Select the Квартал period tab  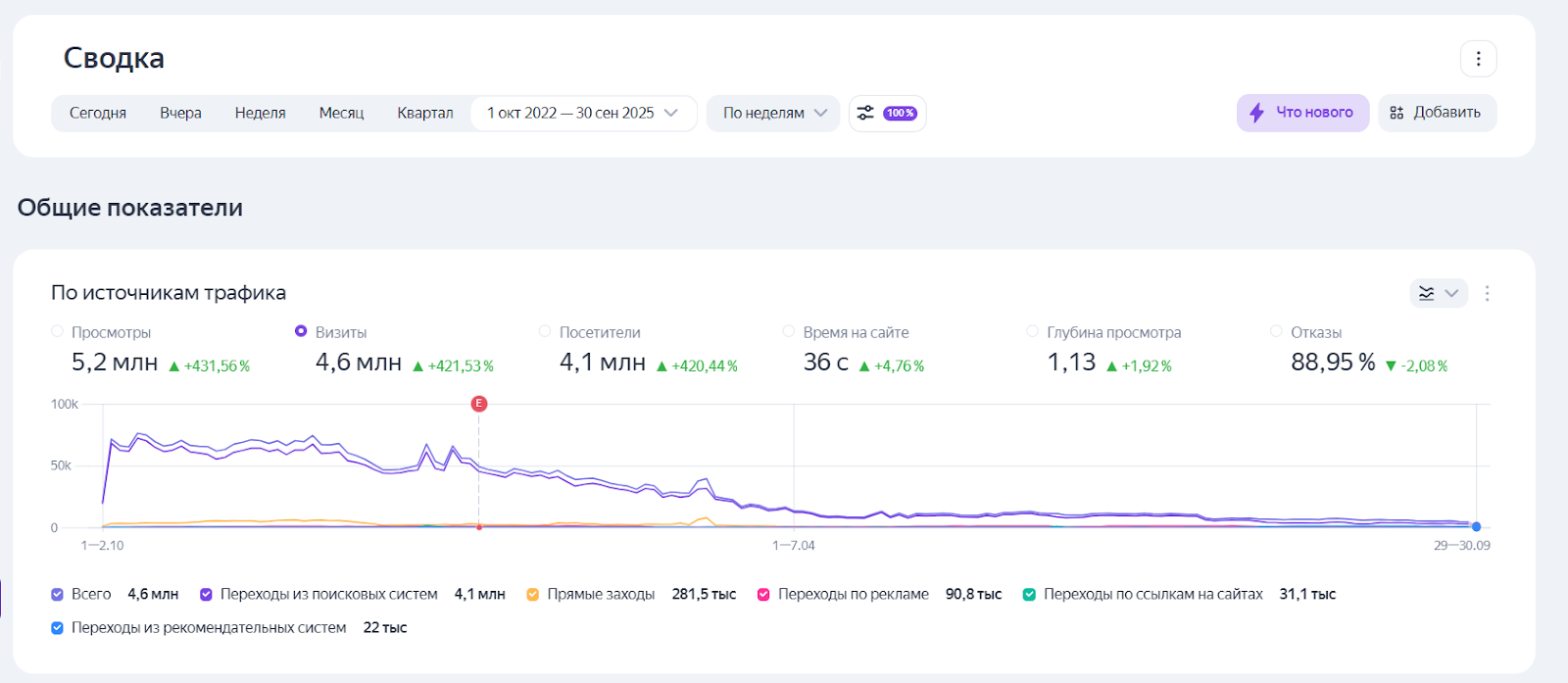(x=424, y=113)
